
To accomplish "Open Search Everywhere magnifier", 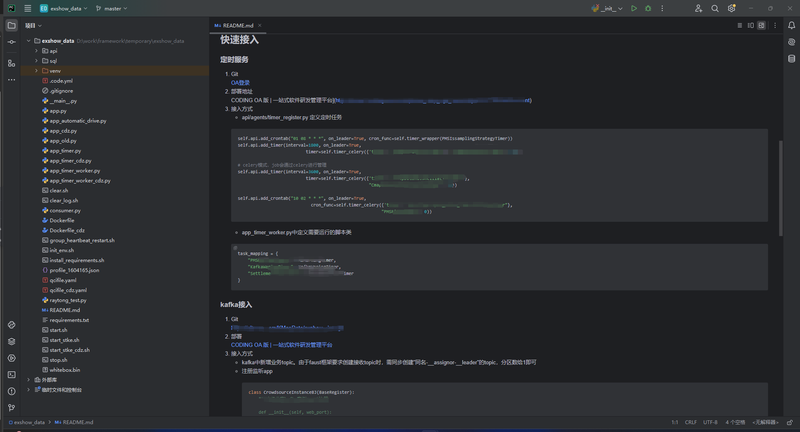I will (715, 8).
